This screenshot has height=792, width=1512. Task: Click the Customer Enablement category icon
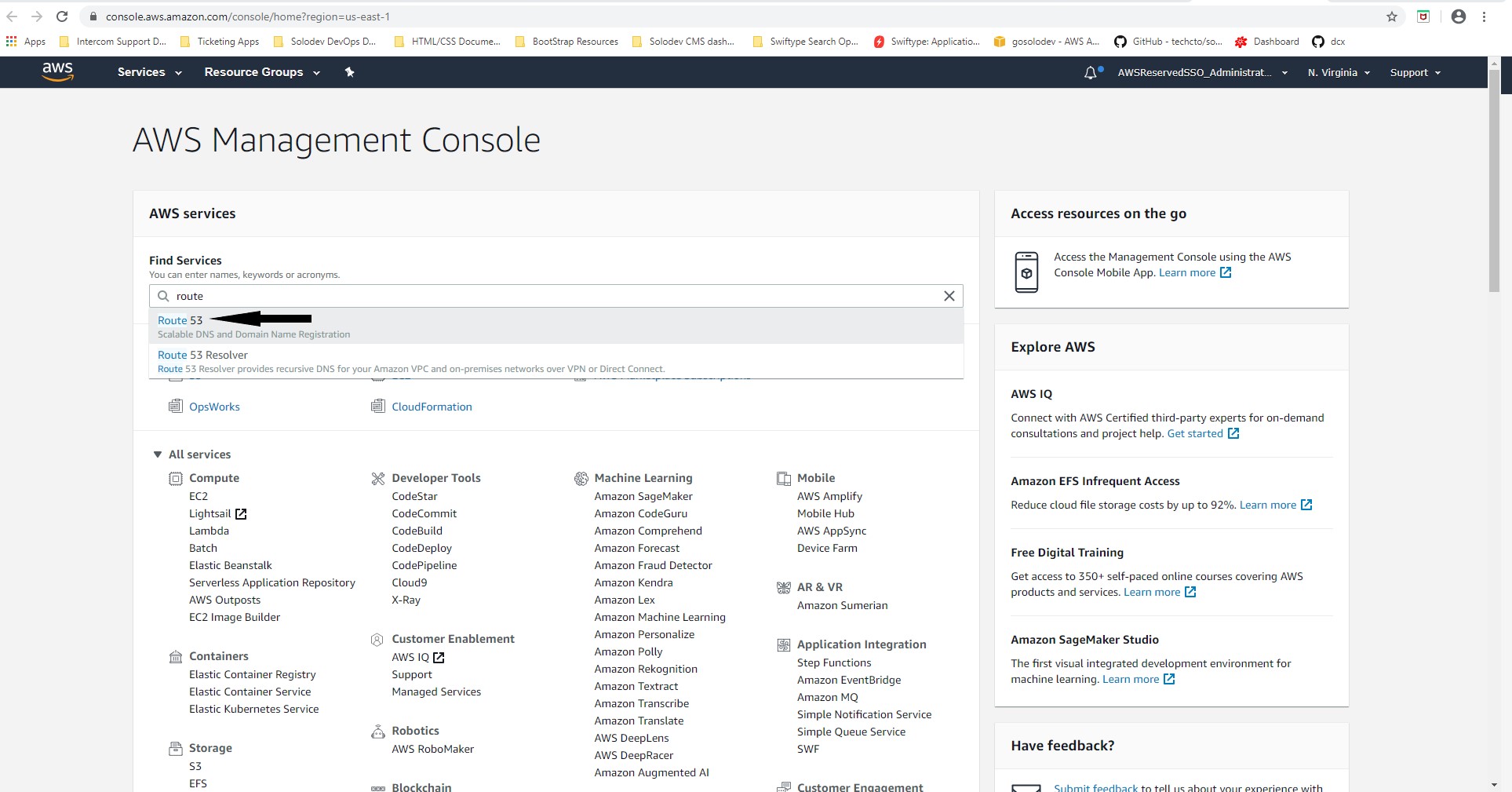(377, 639)
